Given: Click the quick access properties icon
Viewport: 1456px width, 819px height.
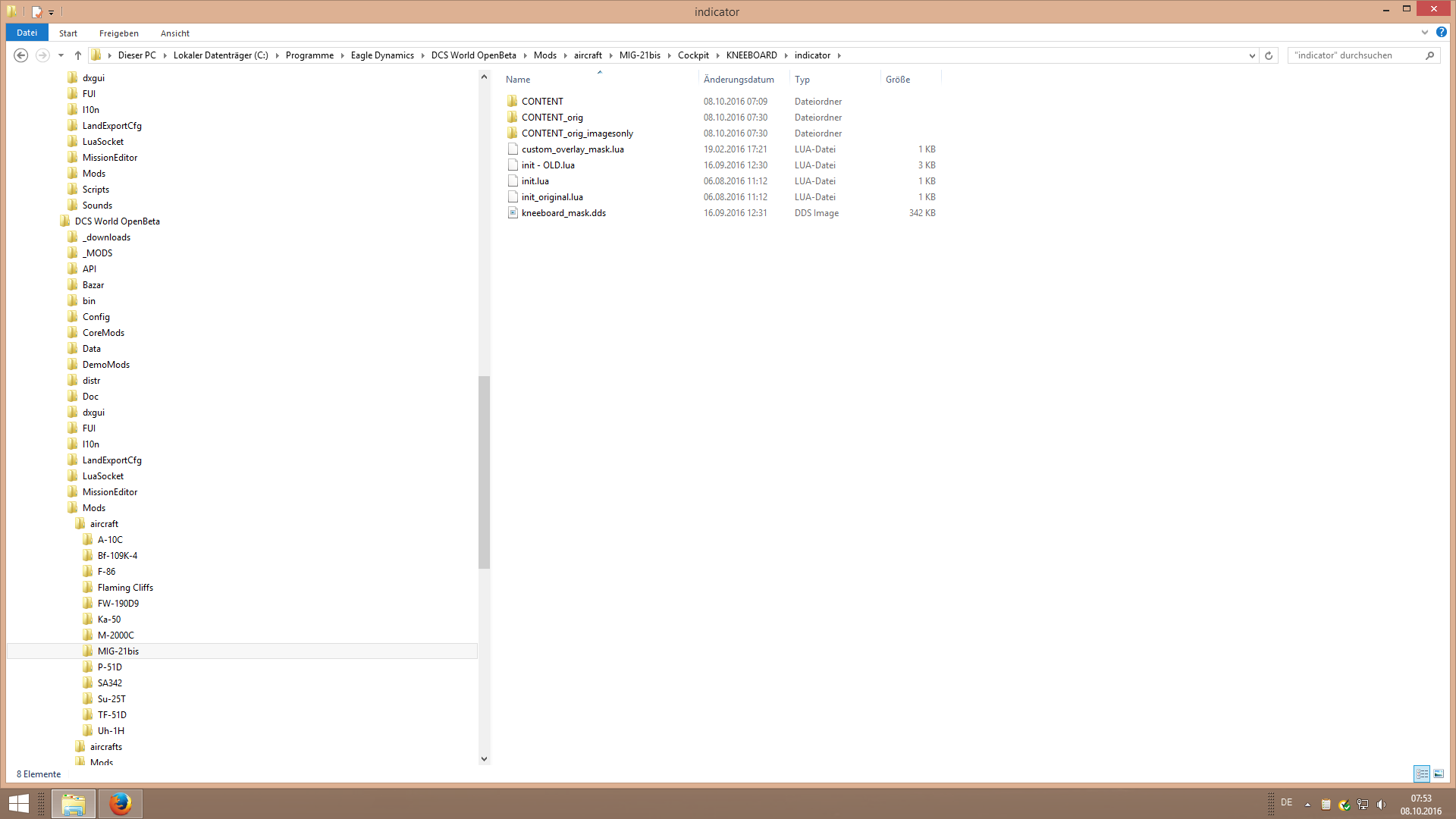Looking at the screenshot, I should (36, 11).
